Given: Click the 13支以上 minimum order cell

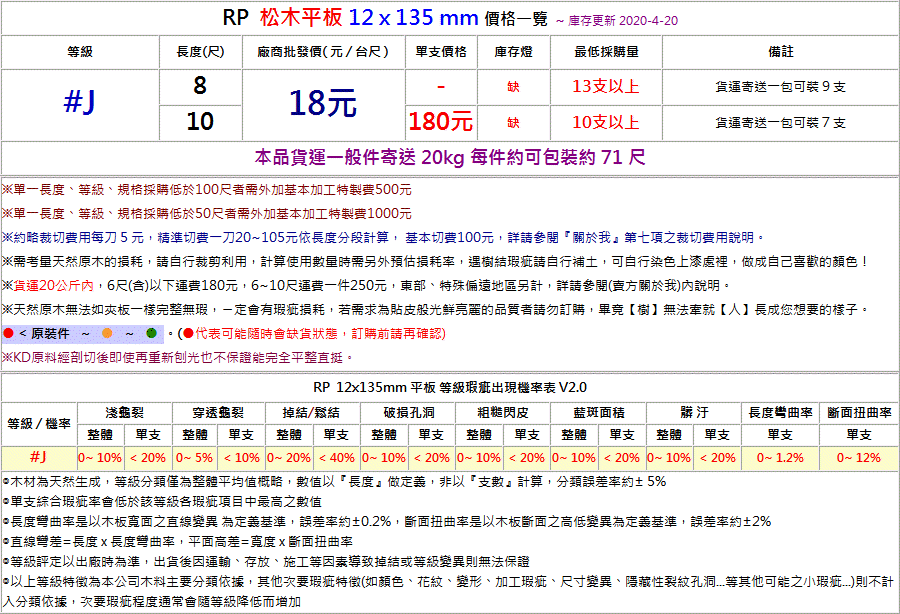Looking at the screenshot, I should (x=606, y=87).
